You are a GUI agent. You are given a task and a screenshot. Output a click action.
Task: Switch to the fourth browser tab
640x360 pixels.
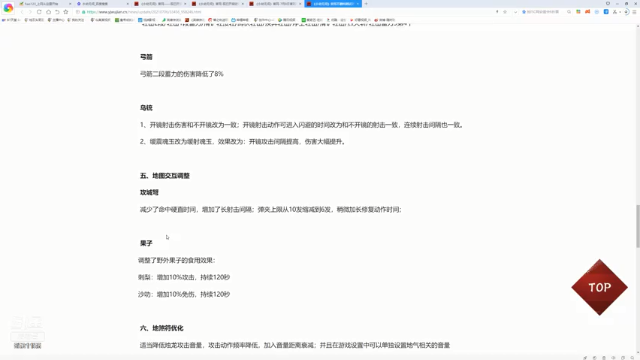point(218,4)
